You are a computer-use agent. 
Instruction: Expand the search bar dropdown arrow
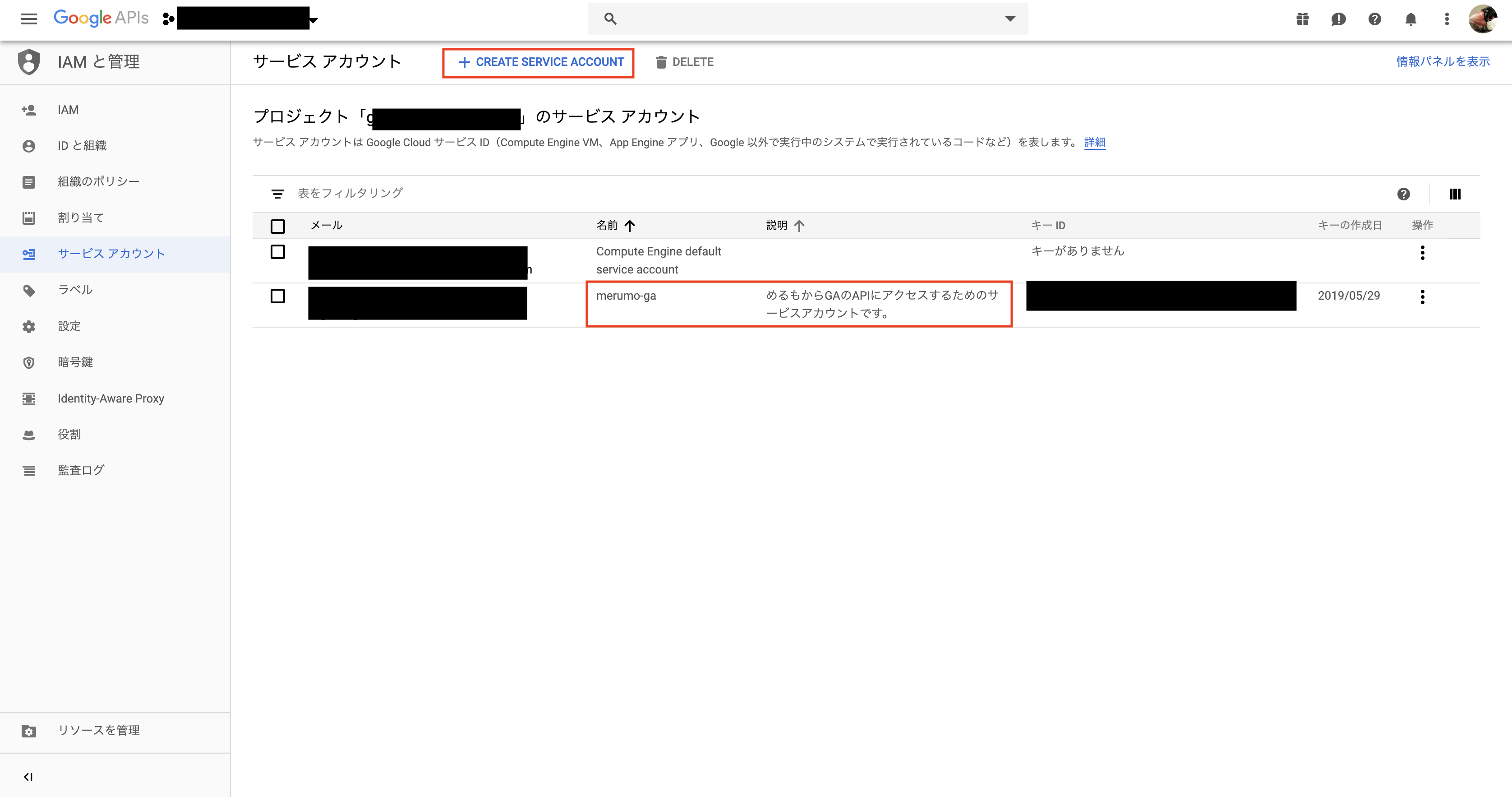(x=1010, y=19)
